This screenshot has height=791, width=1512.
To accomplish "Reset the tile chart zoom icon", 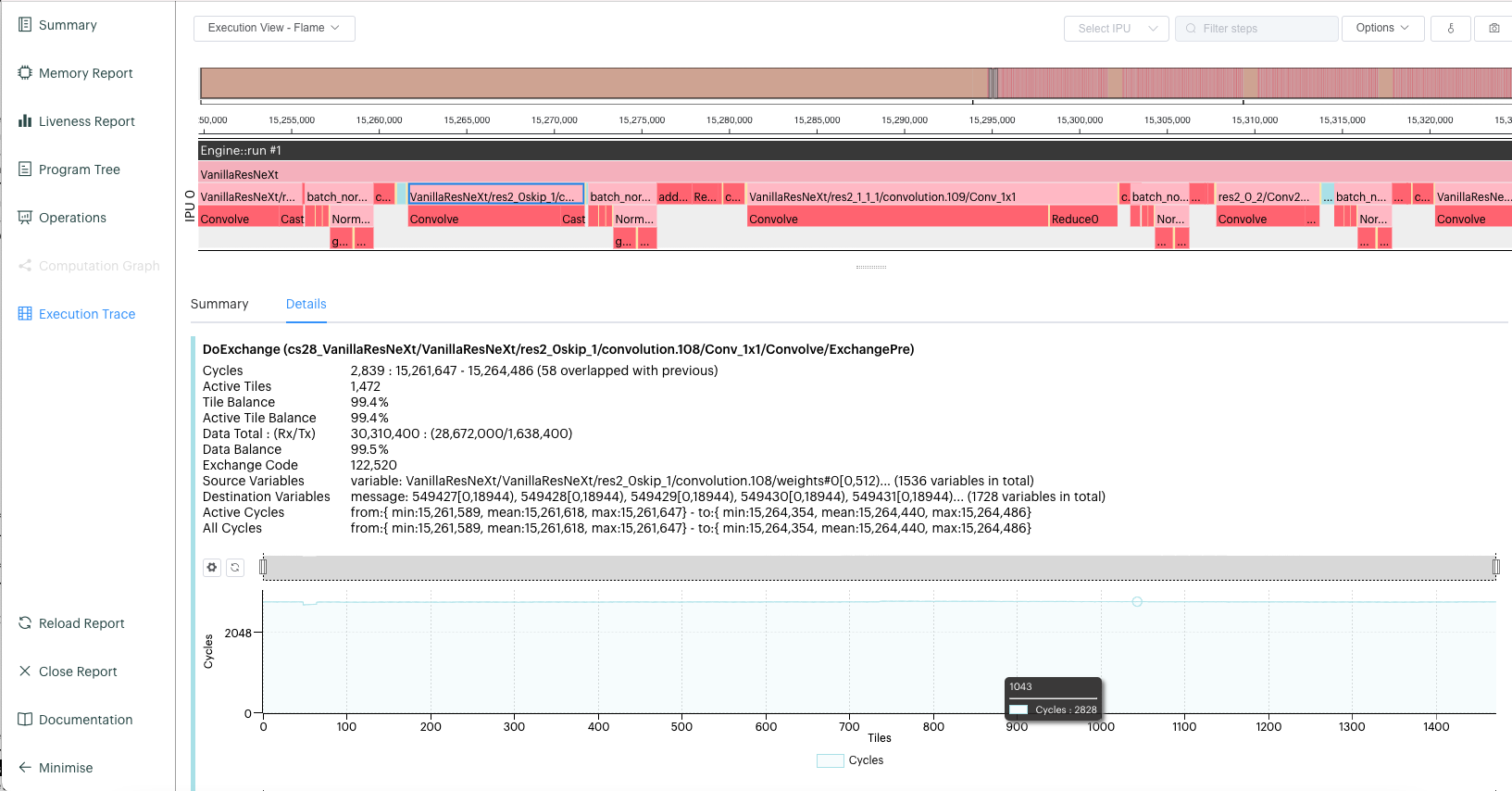I will (235, 568).
